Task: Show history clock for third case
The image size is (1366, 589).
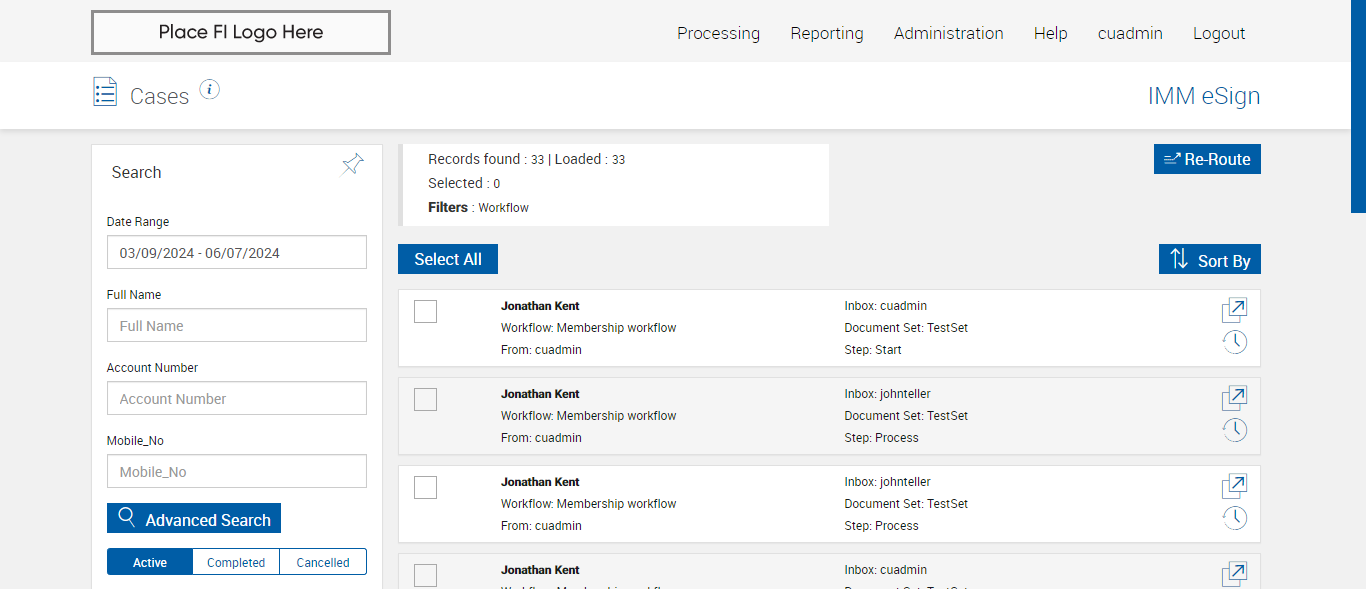Action: click(x=1234, y=518)
